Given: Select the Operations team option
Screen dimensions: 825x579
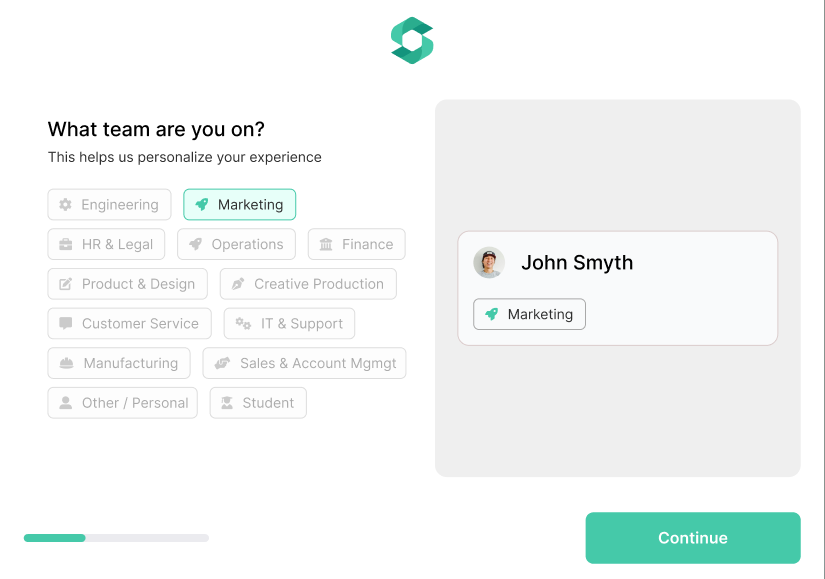Looking at the screenshot, I should (x=236, y=244).
